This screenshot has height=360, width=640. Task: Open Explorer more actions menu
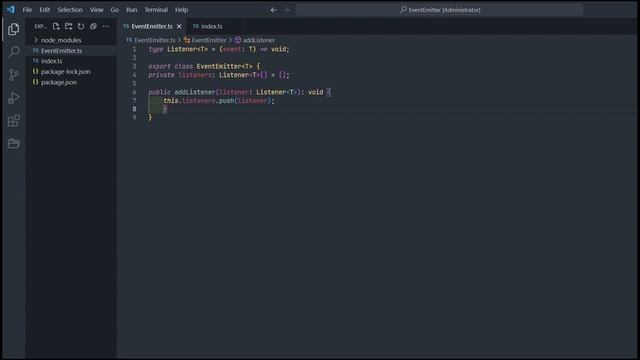pos(106,26)
